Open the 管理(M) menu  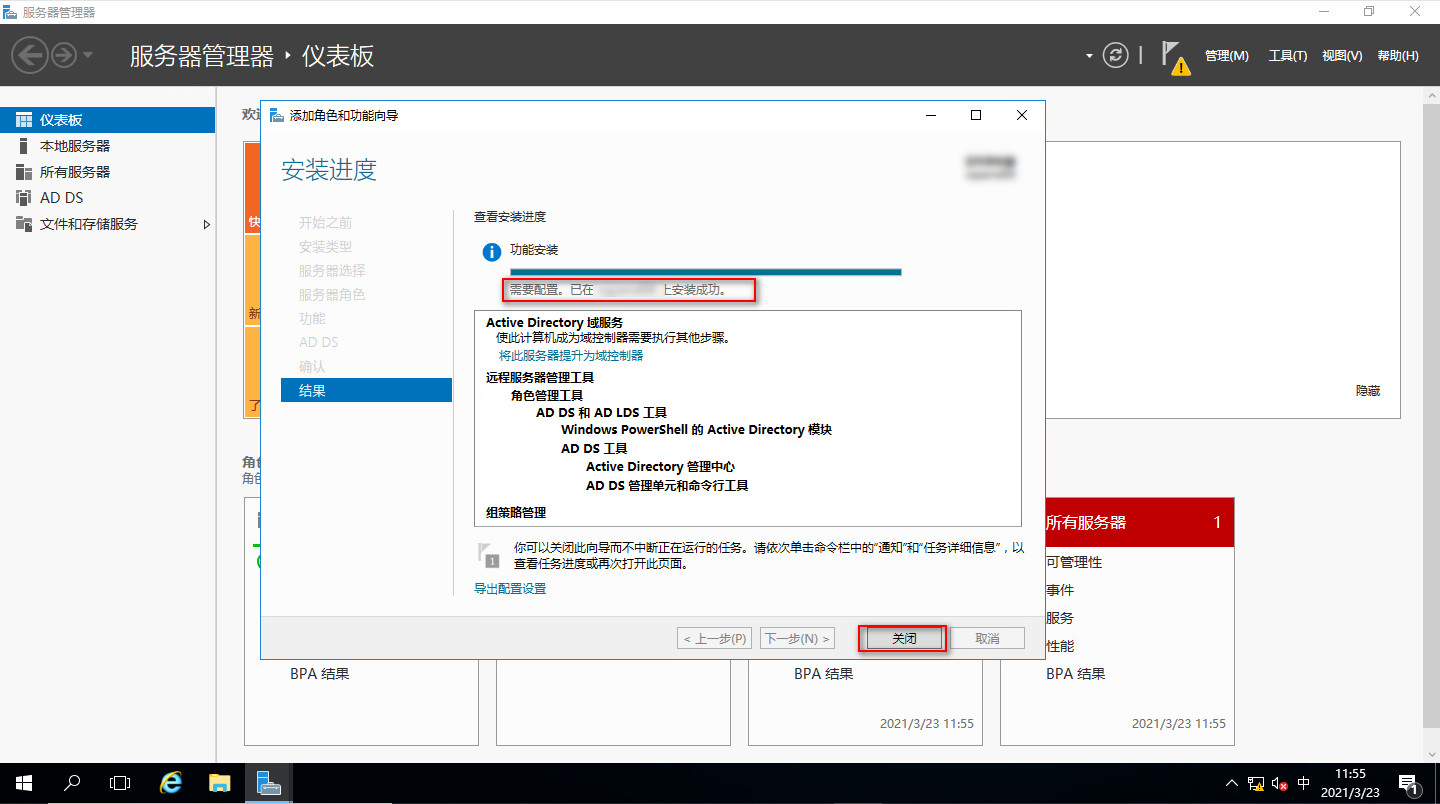[1227, 56]
